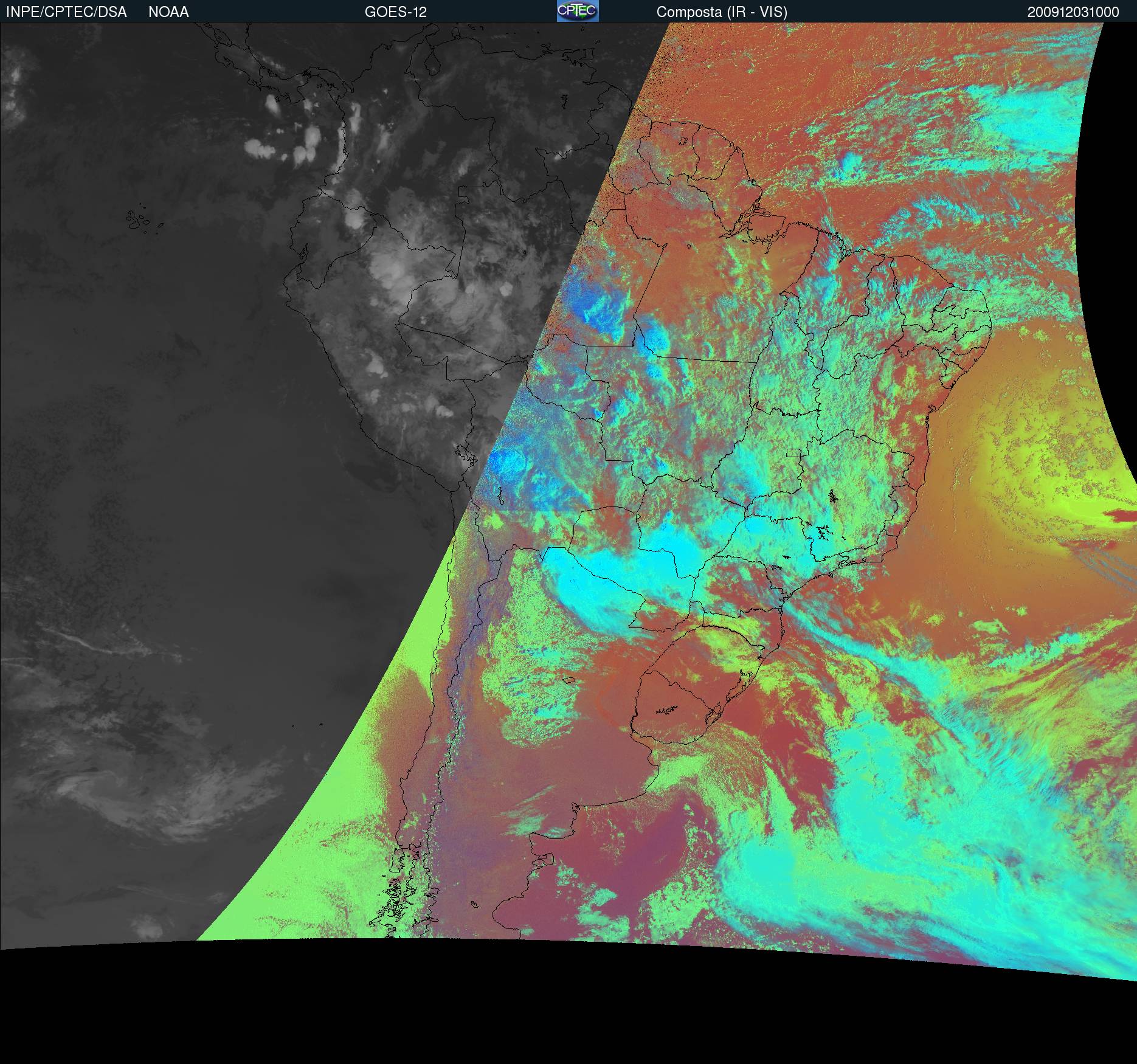This screenshot has height=1064, width=1137.
Task: Click the INPE/CPTEC/DSA header label
Action: 66,12
